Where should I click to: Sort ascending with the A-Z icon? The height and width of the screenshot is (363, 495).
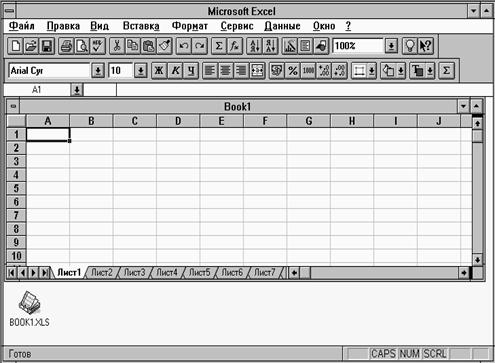[x=254, y=46]
